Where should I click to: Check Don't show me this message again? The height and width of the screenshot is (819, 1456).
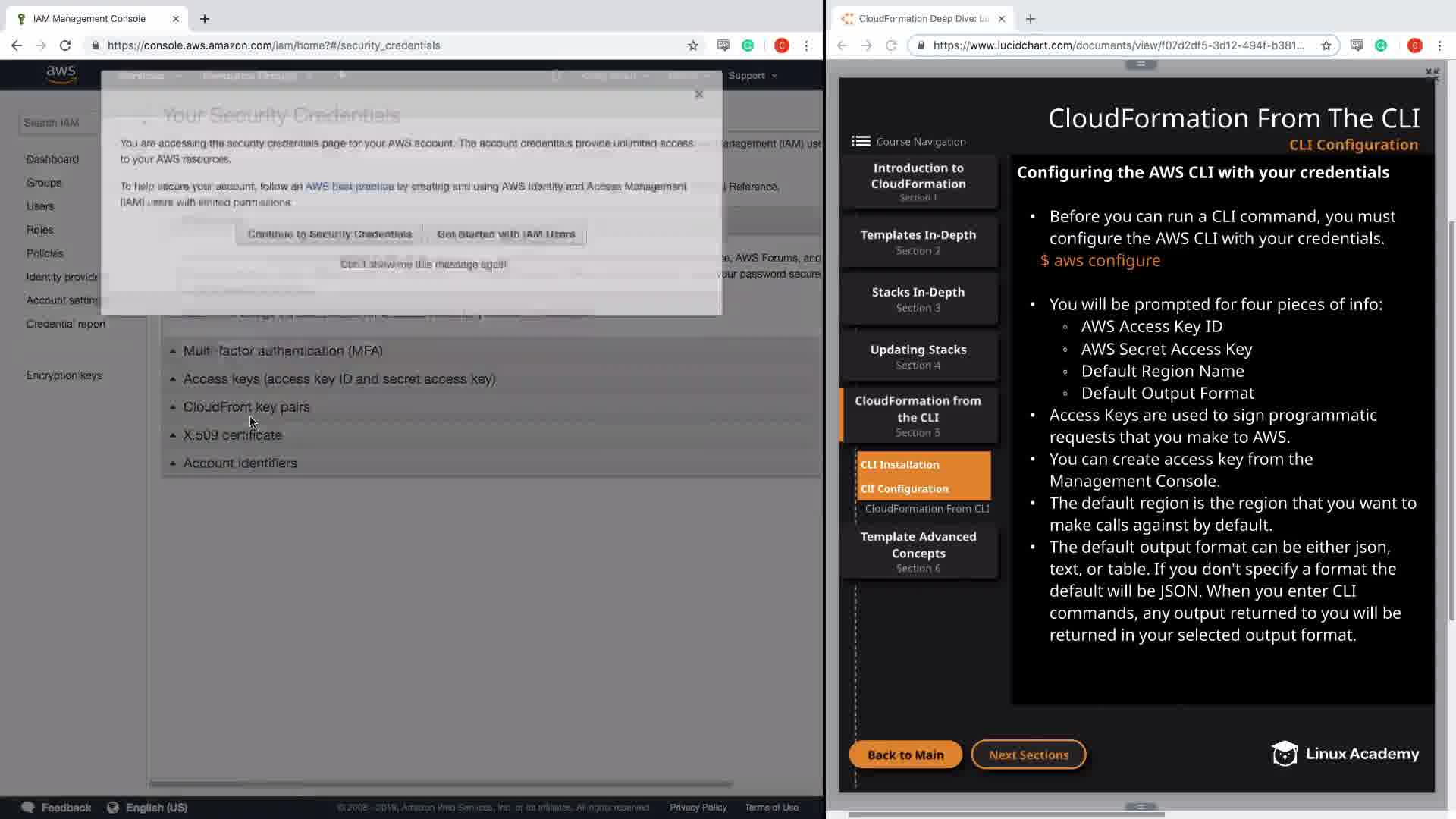pos(422,264)
